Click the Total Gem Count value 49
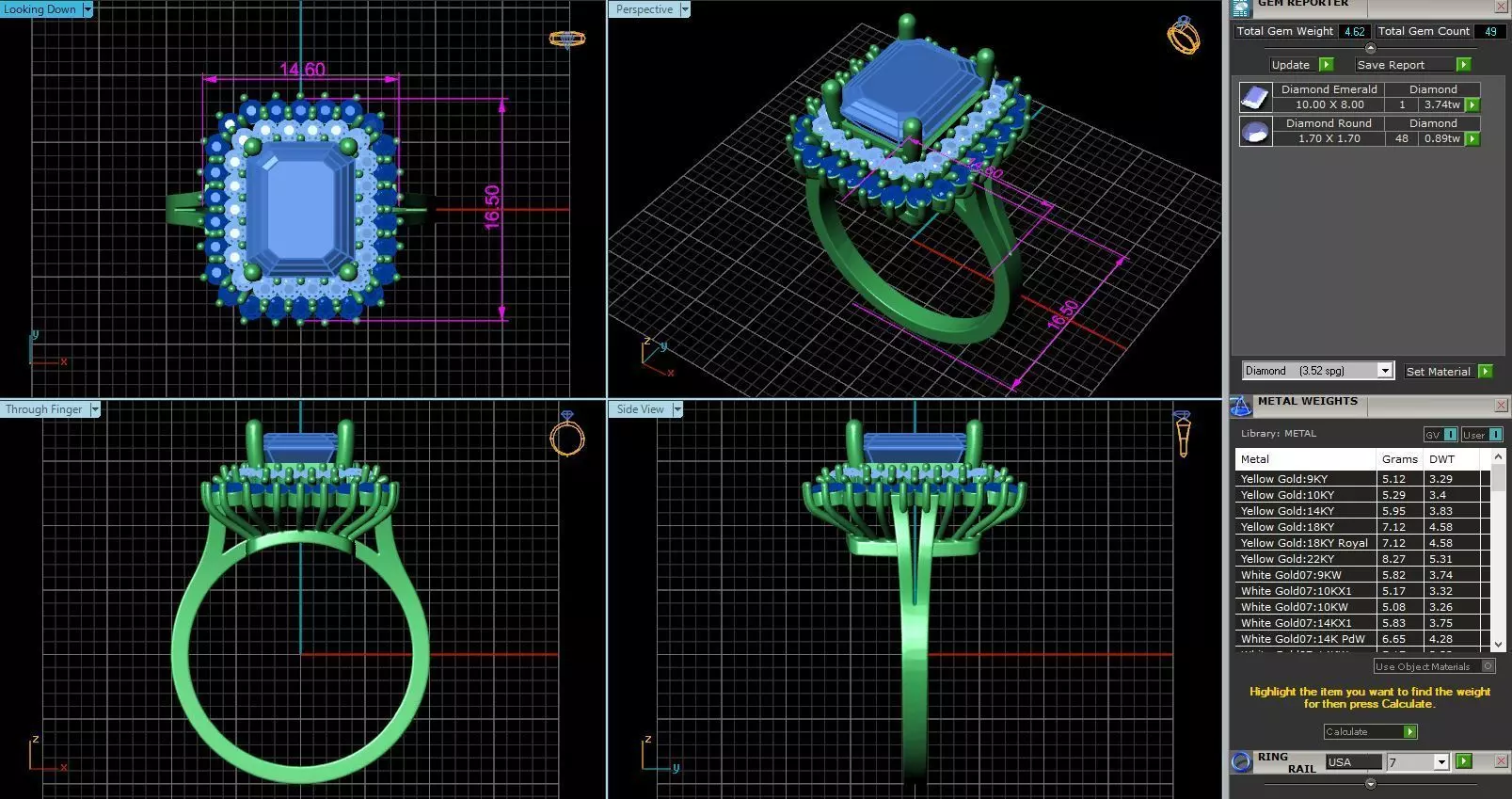The height and width of the screenshot is (799, 1512). (x=1490, y=31)
